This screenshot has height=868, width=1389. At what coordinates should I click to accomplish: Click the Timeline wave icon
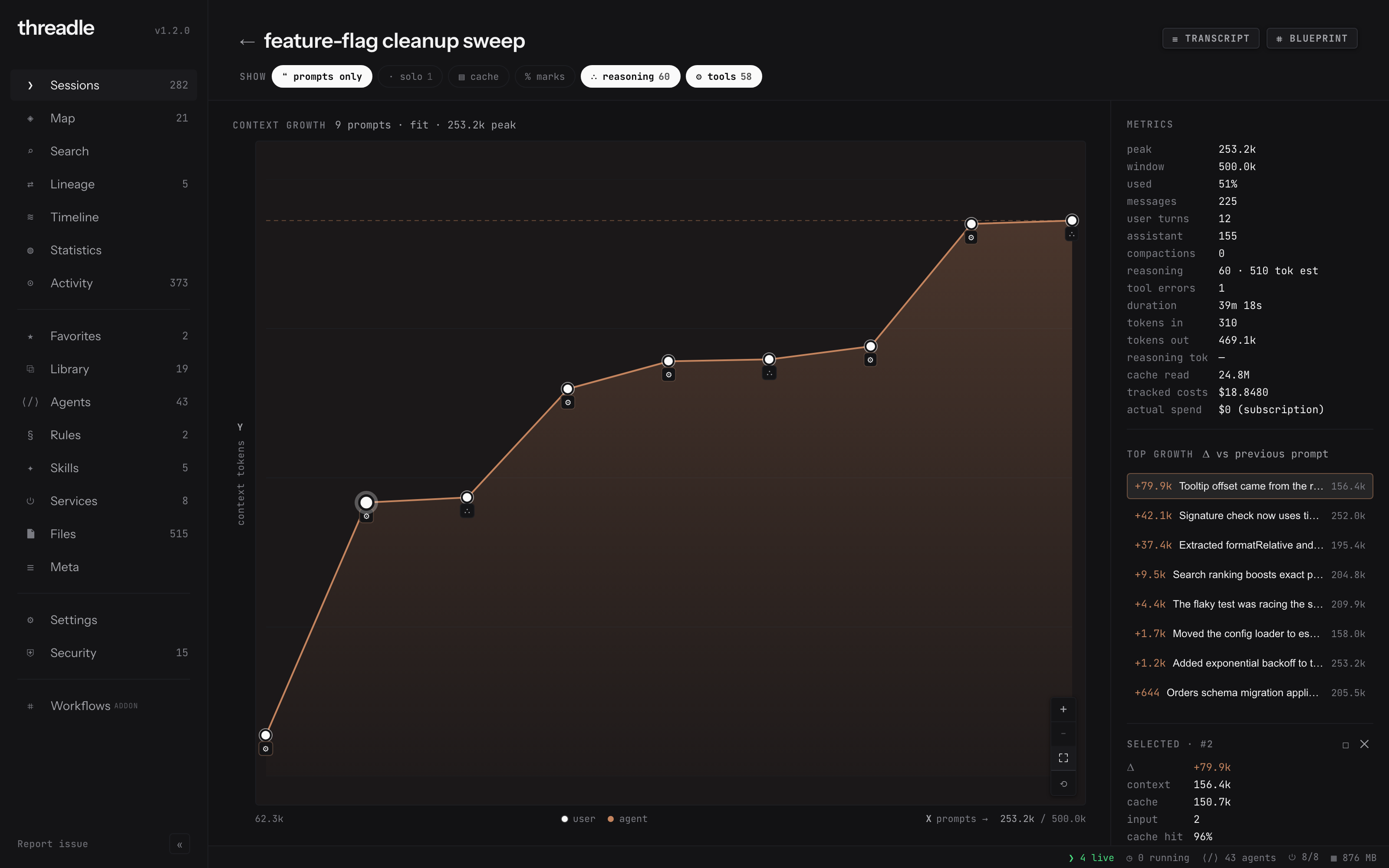point(30,217)
